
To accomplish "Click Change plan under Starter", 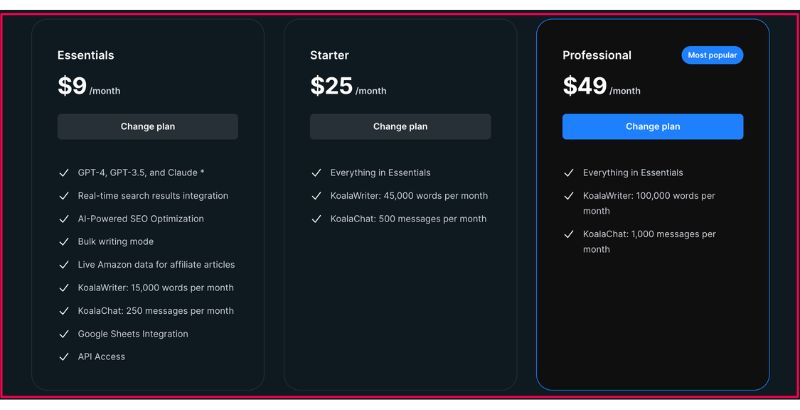I will pyautogui.click(x=400, y=127).
